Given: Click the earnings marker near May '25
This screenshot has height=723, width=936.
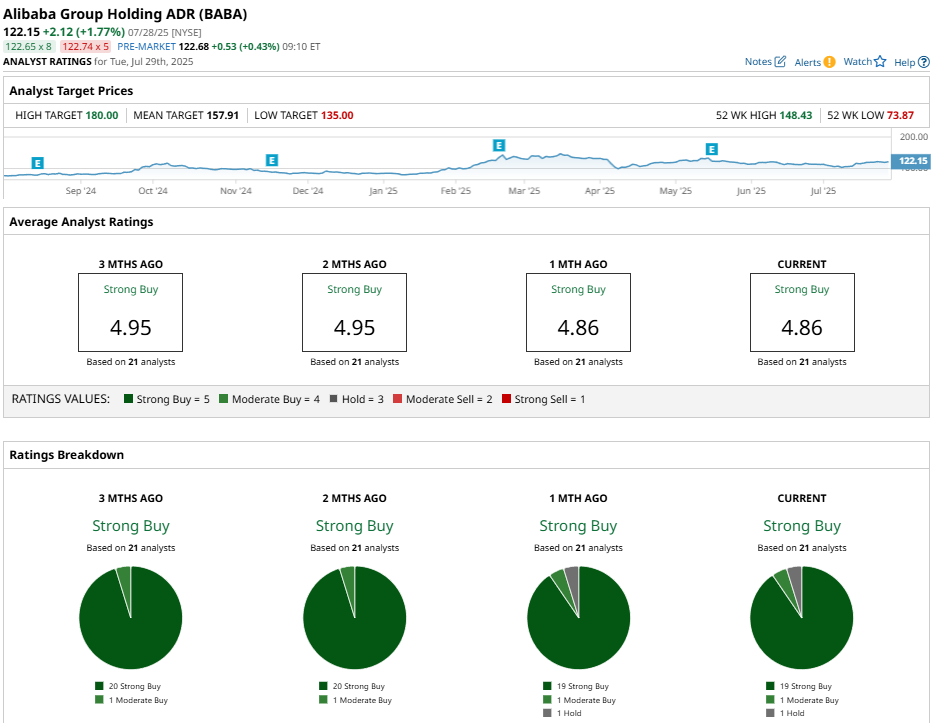Looking at the screenshot, I should click(711, 149).
